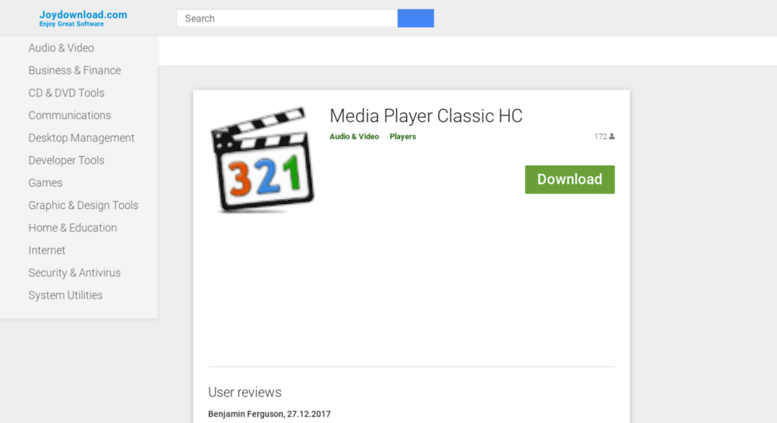
Task: Click the Media Player Classic HC title
Action: coord(426,116)
